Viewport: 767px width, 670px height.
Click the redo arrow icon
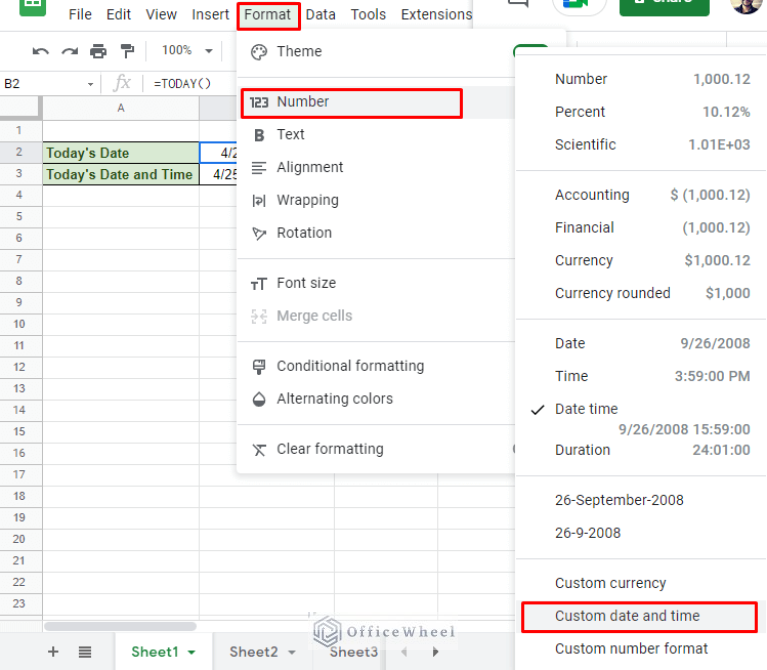tap(69, 51)
